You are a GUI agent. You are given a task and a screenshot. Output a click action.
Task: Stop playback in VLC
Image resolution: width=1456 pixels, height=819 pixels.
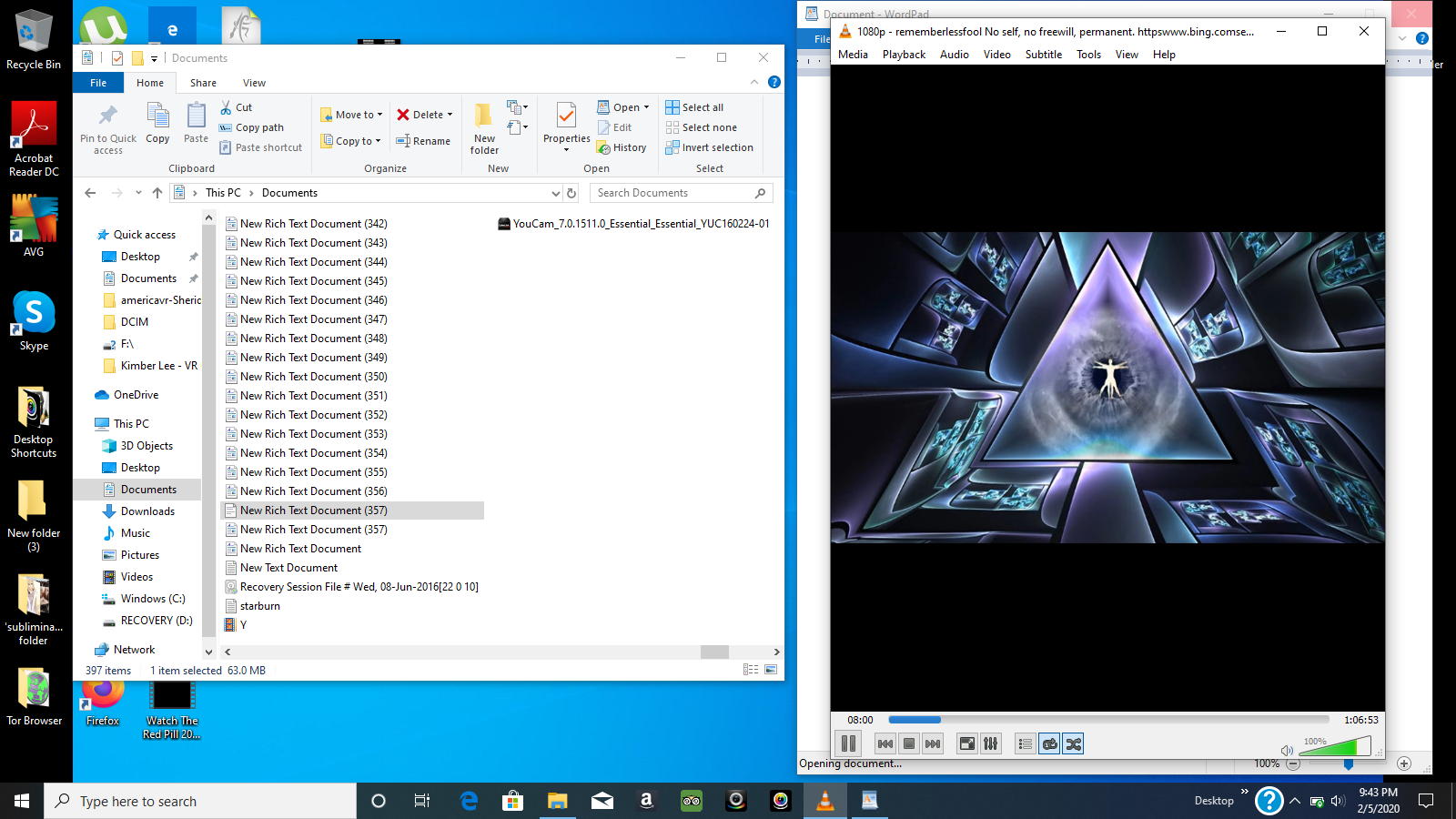909,743
